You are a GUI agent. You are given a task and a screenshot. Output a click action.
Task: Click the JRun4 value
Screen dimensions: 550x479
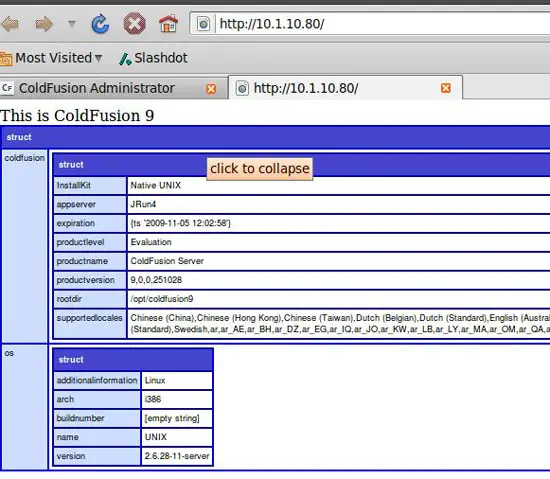tap(143, 204)
